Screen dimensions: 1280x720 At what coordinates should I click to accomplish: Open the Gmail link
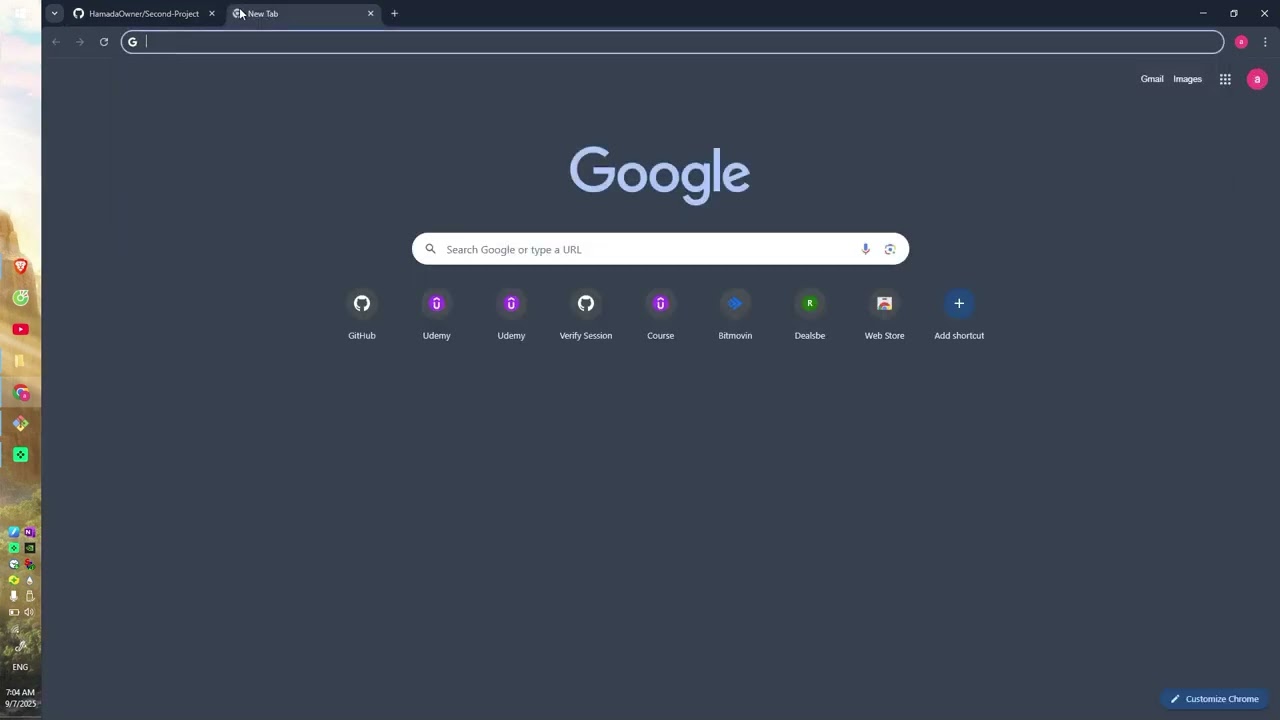tap(1152, 79)
